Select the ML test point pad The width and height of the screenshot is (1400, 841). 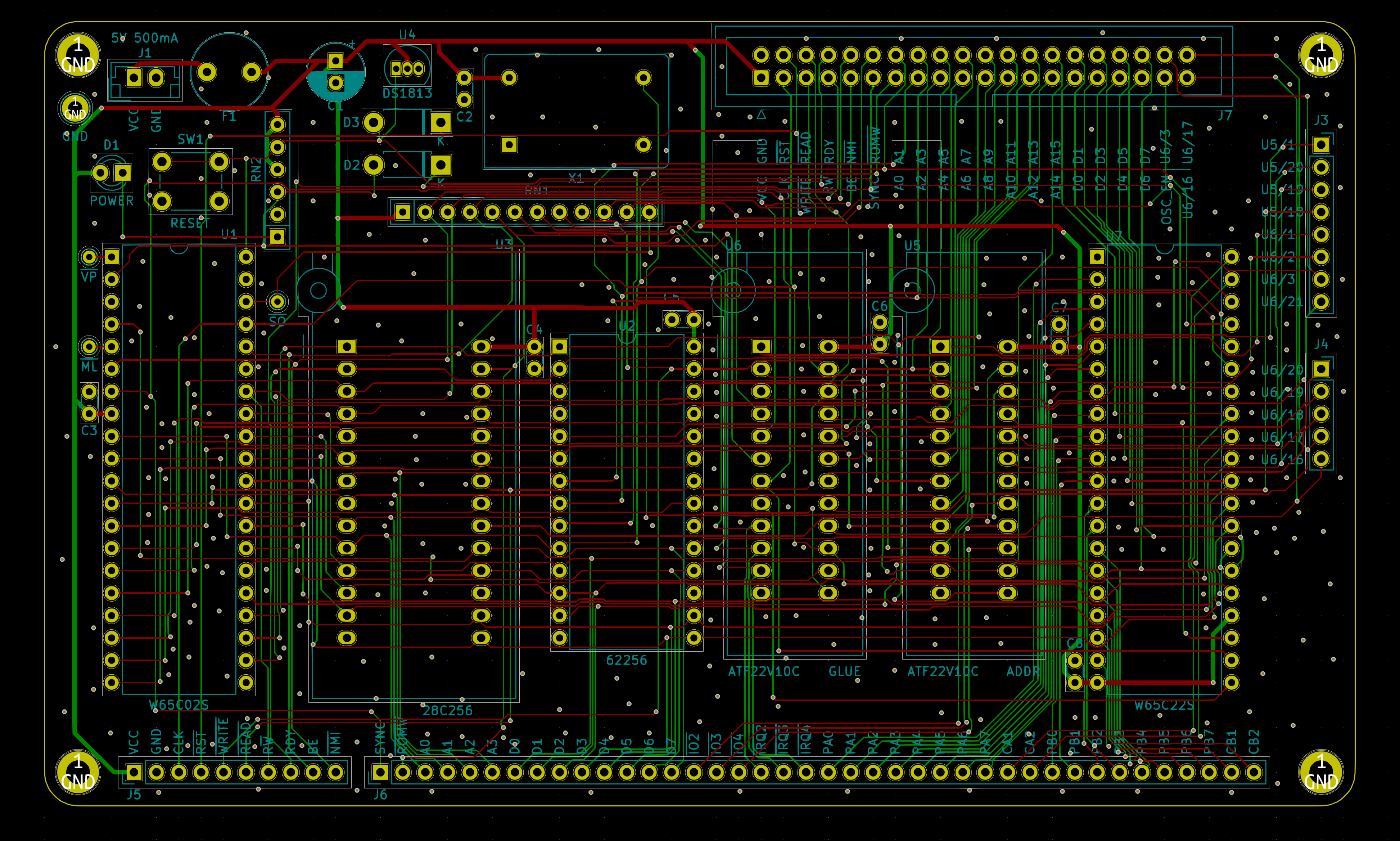pyautogui.click(x=89, y=346)
